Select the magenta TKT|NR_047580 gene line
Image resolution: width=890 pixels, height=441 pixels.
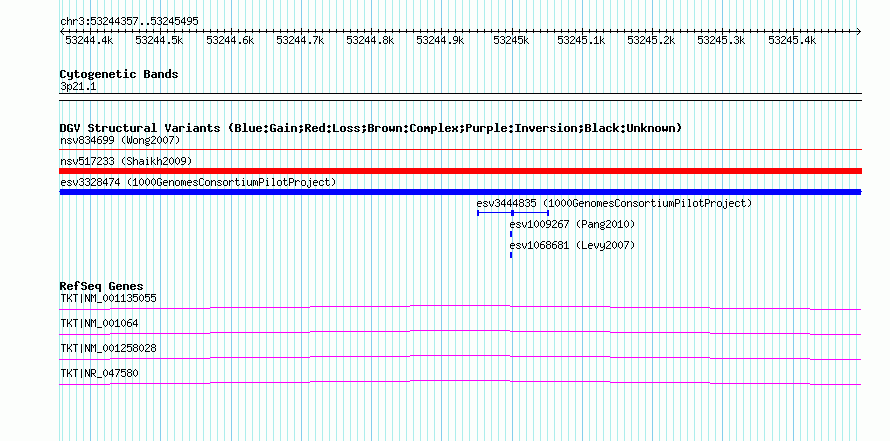click(460, 383)
